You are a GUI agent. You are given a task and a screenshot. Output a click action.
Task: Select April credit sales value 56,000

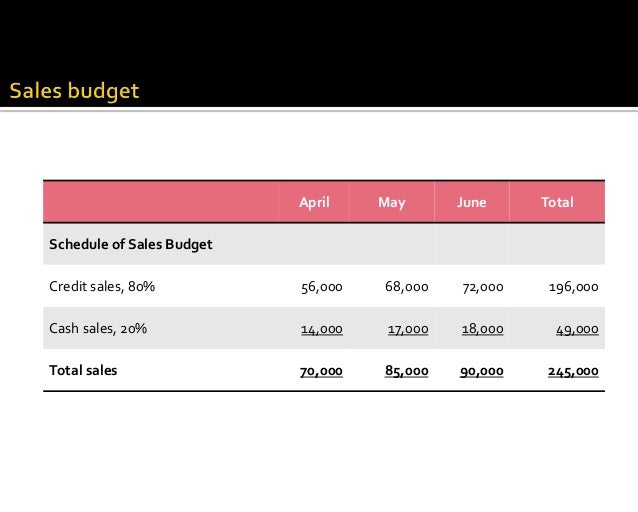coord(321,287)
